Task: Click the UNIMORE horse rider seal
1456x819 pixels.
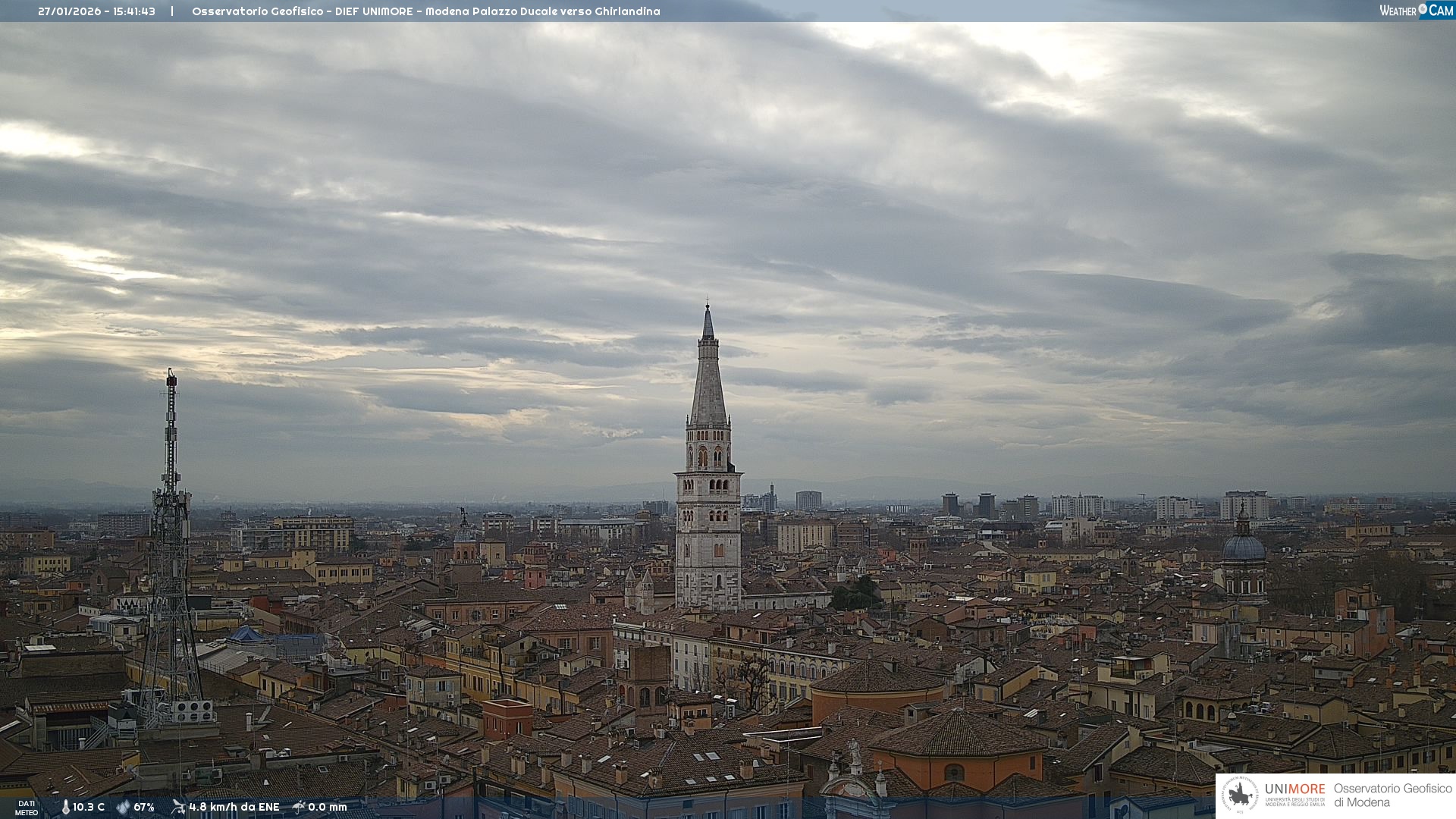Action: tap(1240, 795)
